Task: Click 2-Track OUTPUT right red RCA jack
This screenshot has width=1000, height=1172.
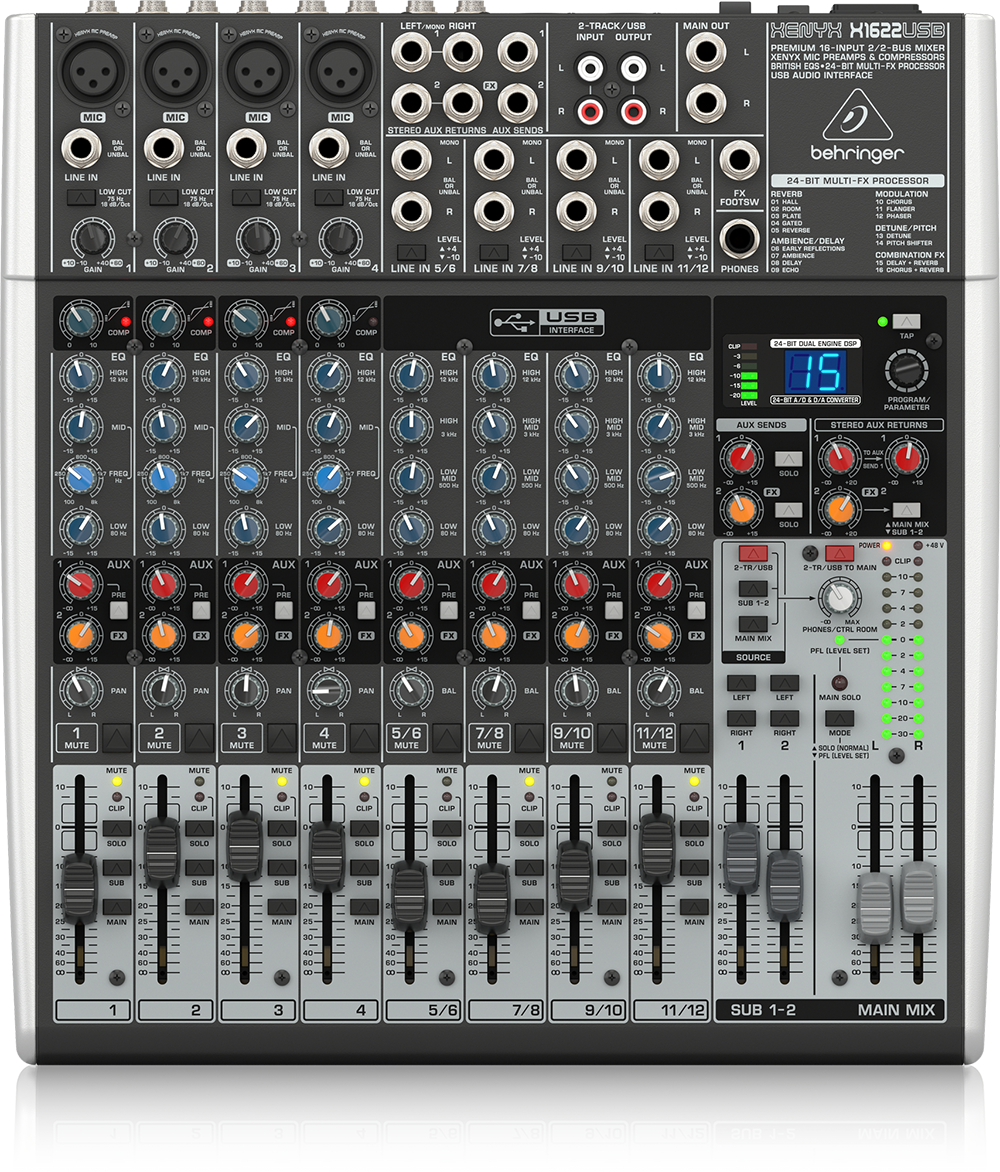Action: pos(633,112)
